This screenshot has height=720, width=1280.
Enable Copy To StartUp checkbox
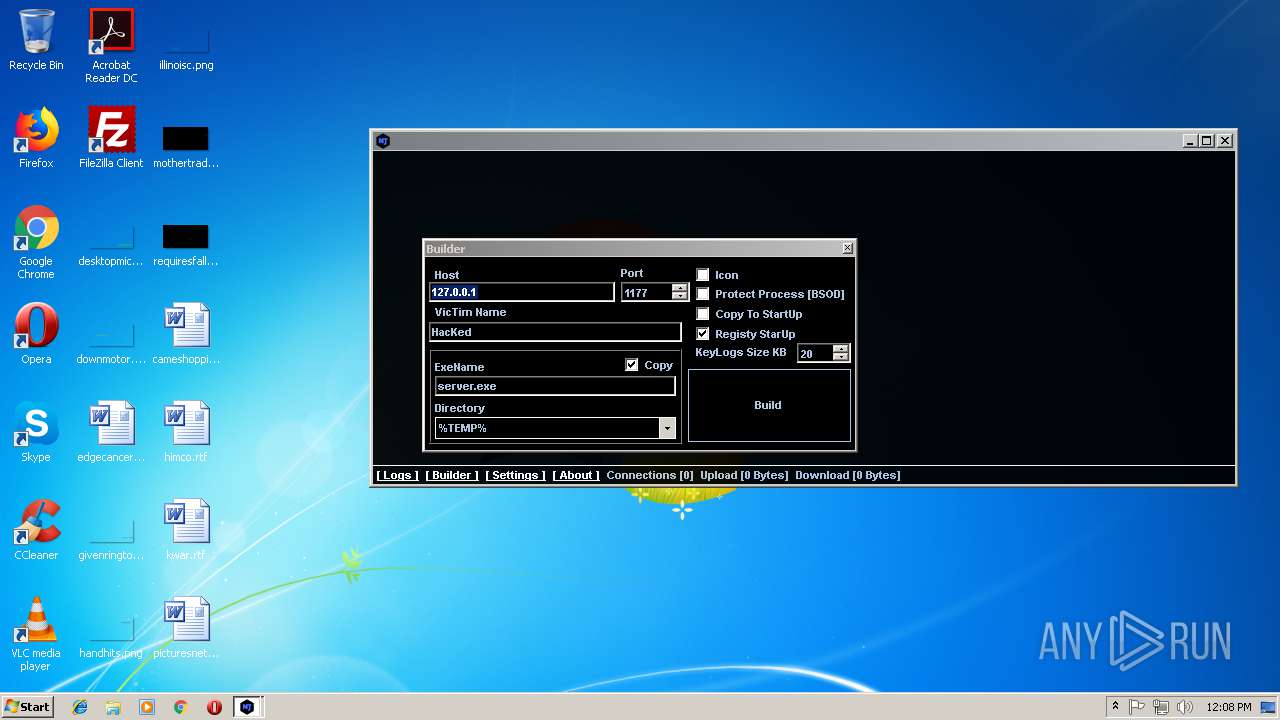click(703, 314)
